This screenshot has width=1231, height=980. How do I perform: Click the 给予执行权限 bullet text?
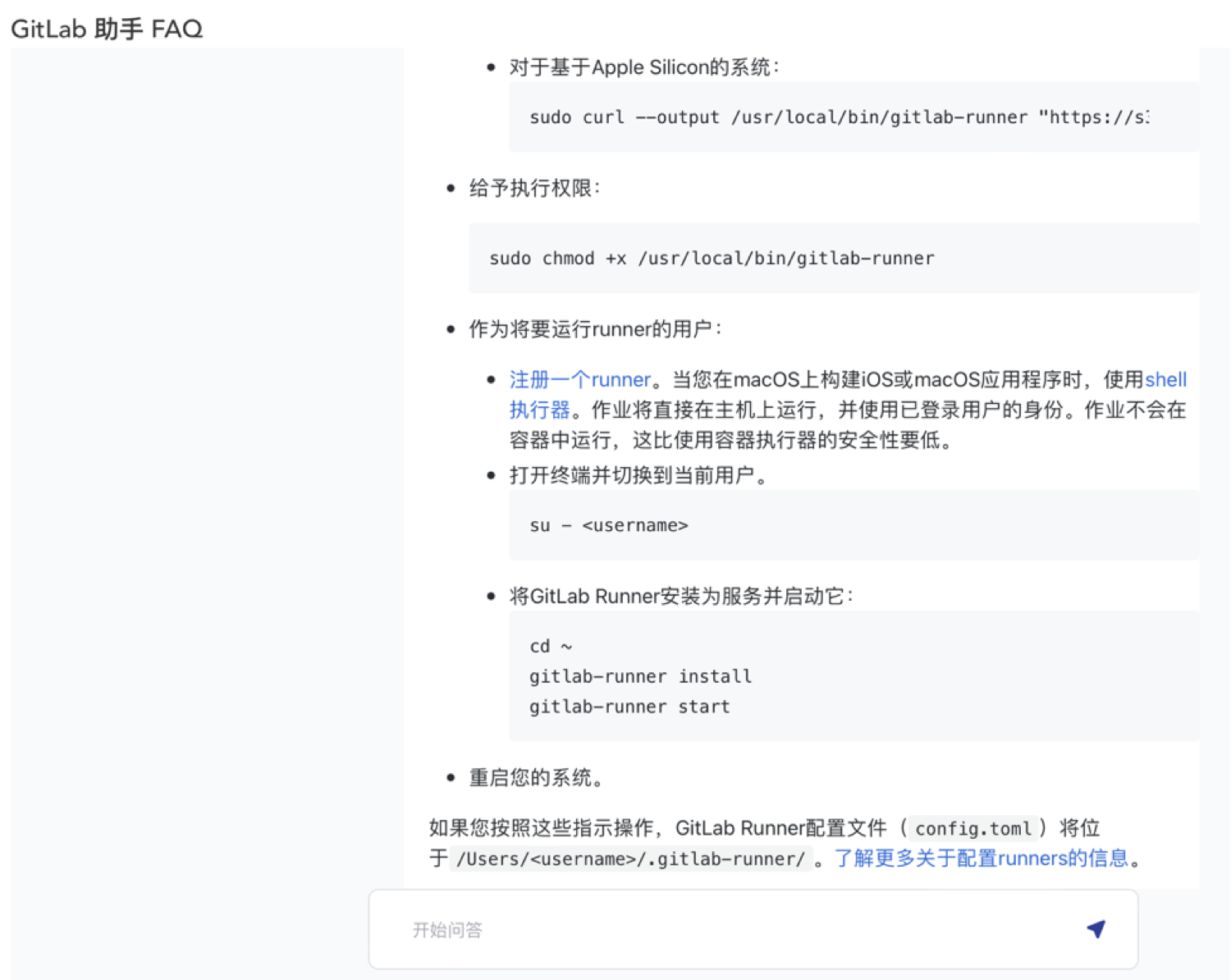[x=534, y=188]
